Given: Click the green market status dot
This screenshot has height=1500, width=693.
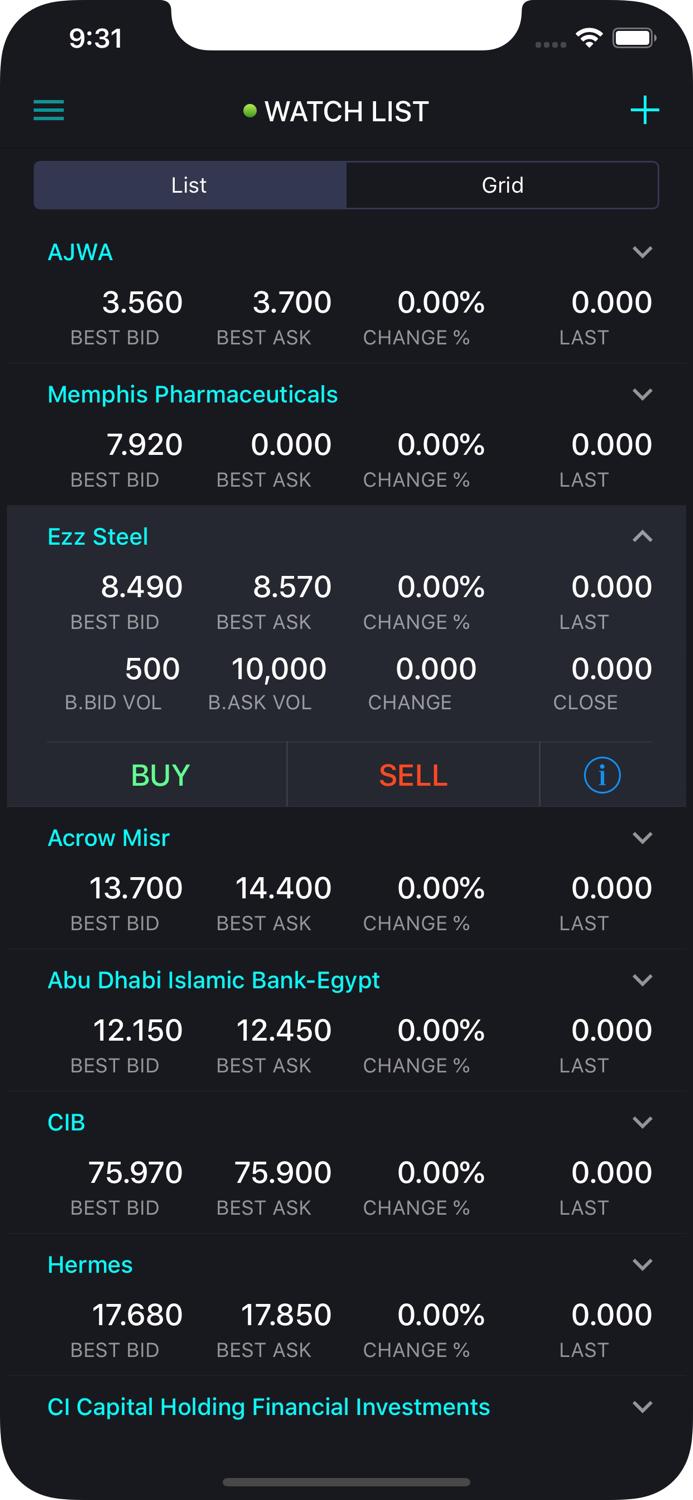Looking at the screenshot, I should [250, 112].
